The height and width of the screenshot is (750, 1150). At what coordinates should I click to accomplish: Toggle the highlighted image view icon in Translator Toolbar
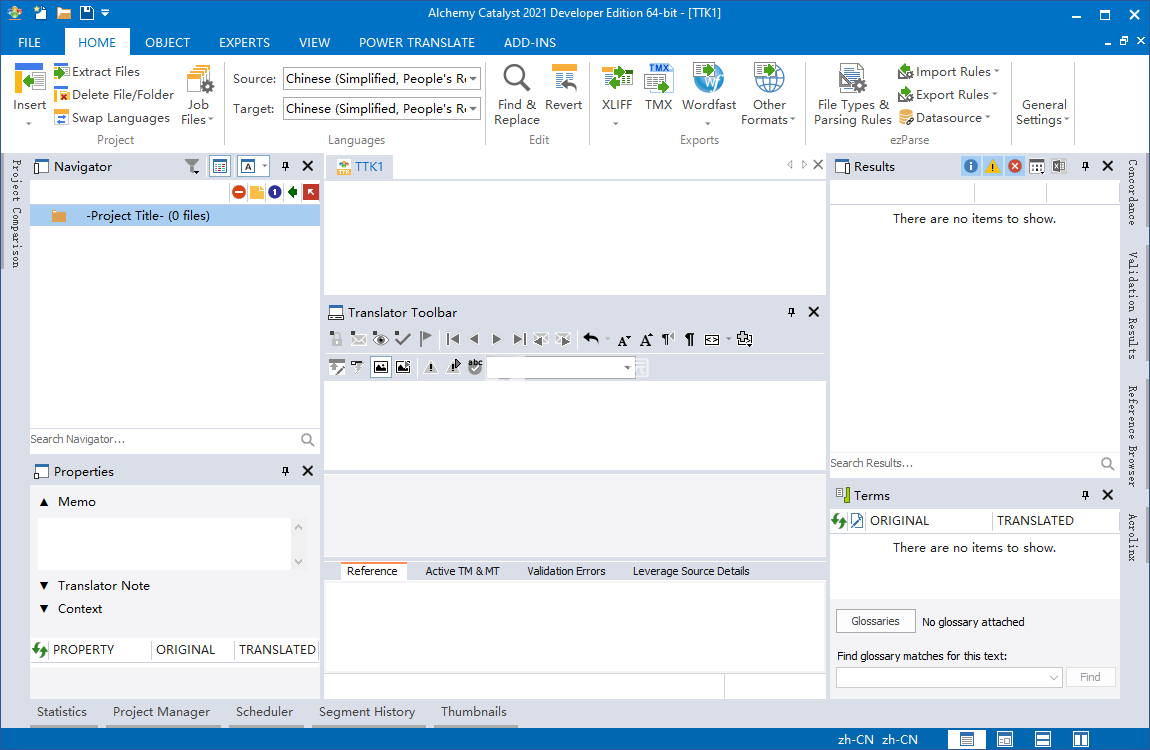coord(381,367)
